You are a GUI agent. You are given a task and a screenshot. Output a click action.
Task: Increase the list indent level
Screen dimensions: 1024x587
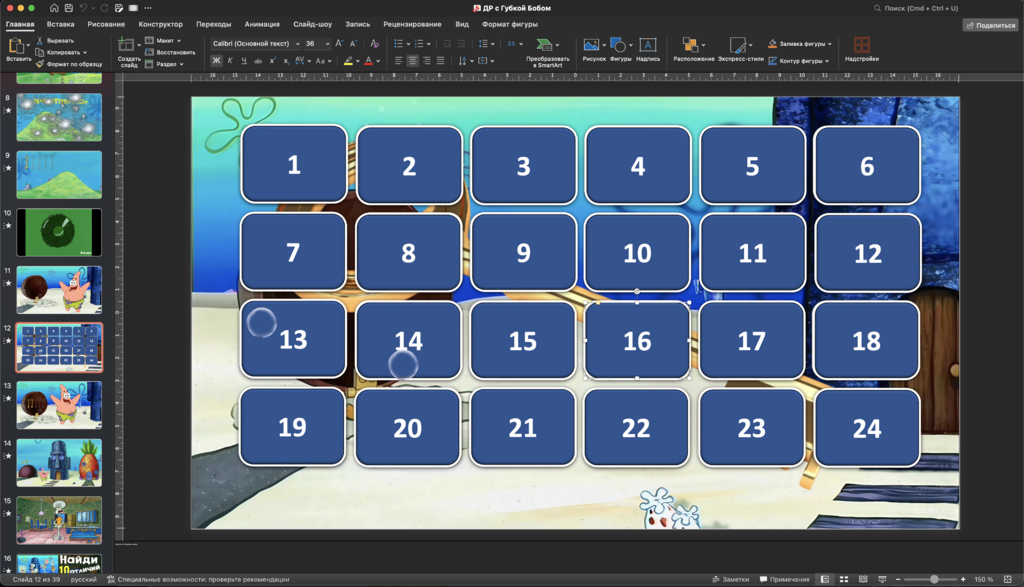461,44
